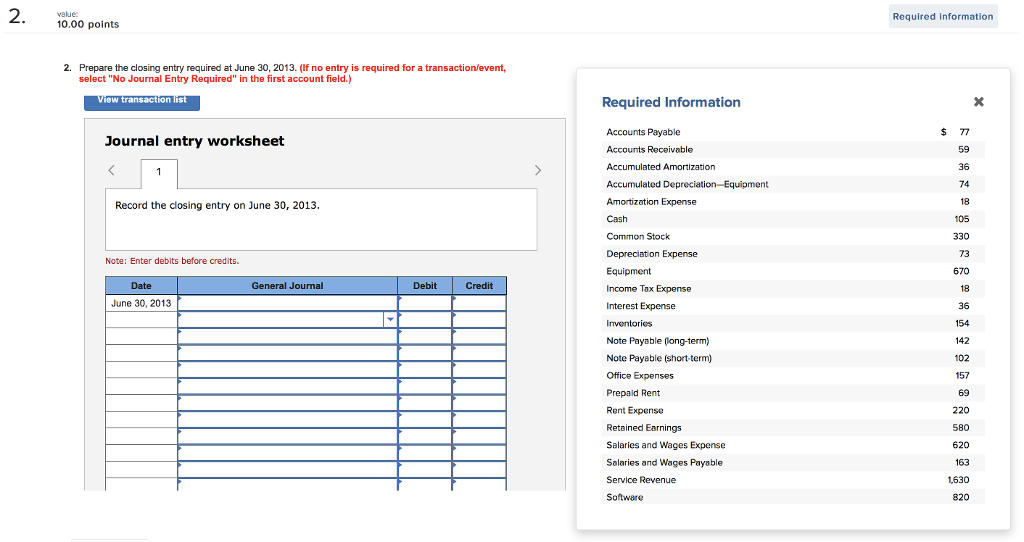This screenshot has width=1024, height=542.
Task: Click the Credit column header
Action: 479,285
